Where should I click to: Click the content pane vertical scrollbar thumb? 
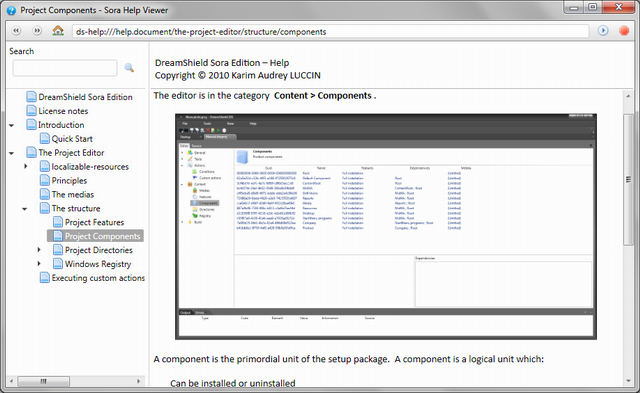point(628,180)
